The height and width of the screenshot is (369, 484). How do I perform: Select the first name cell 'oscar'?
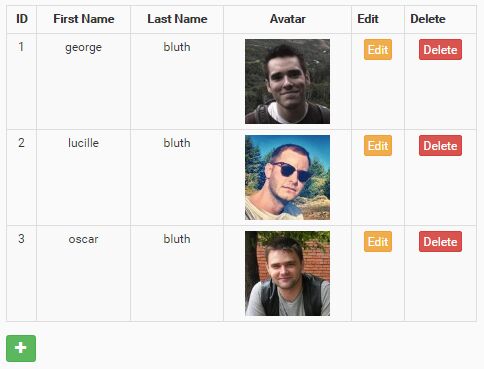pyautogui.click(x=83, y=239)
